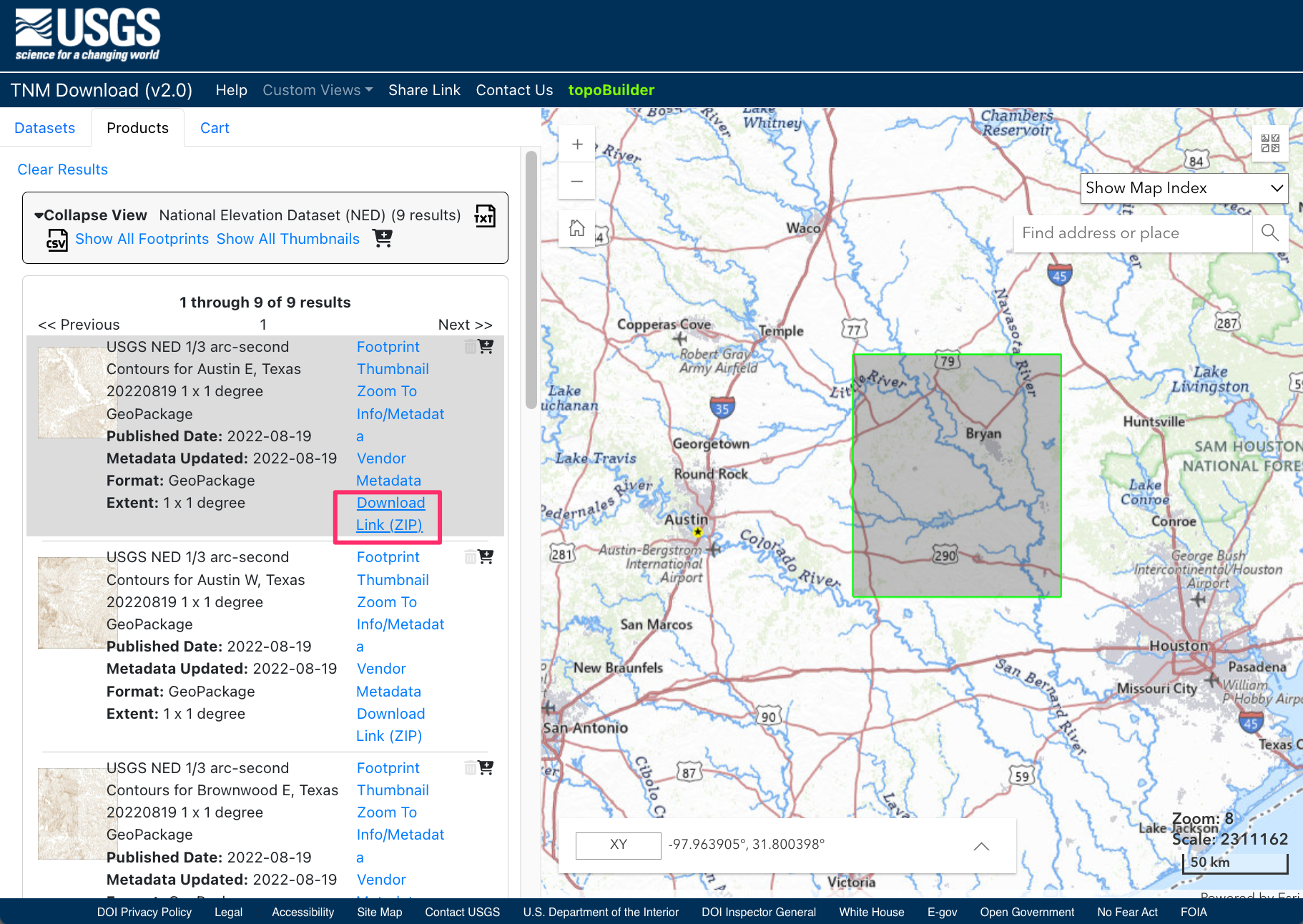Open the Show Map Index dropdown
The width and height of the screenshot is (1303, 924).
pos(1184,188)
